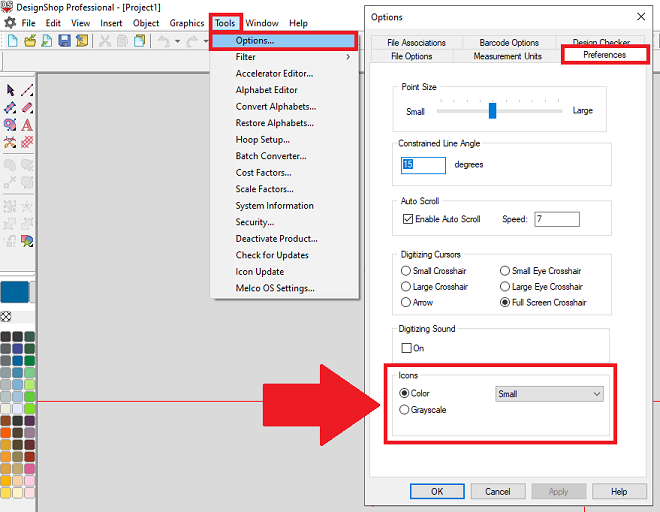Image resolution: width=660 pixels, height=512 pixels.
Task: Open Hoop Setup from Tools menu
Action: point(262,140)
